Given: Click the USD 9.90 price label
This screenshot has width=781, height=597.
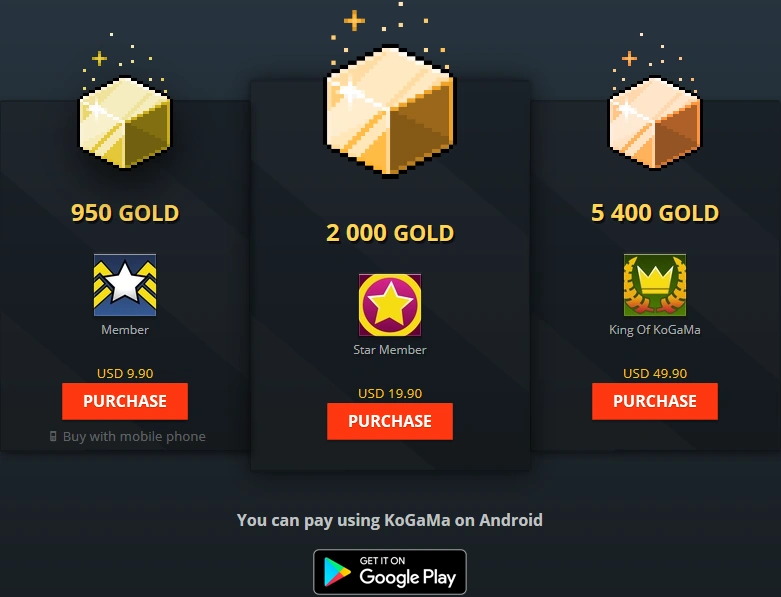Looking at the screenshot, I should (125, 373).
